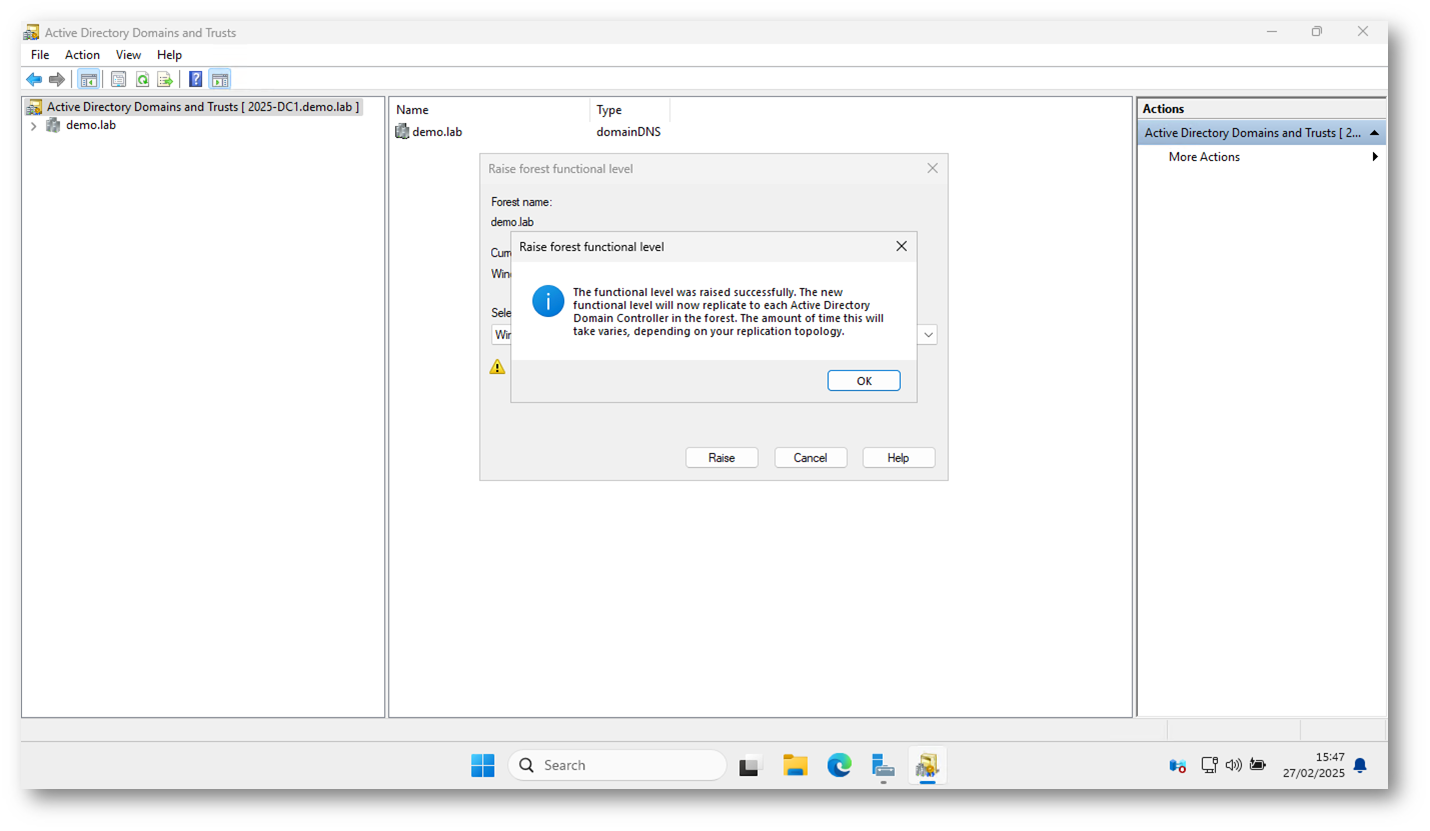Image resolution: width=1430 pixels, height=831 pixels.
Task: Open the functional level dropdown arrow
Action: click(927, 335)
